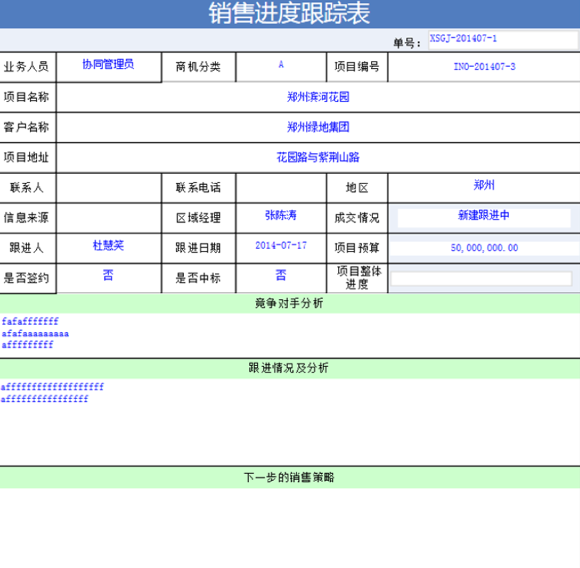Click the 项目名称 value 郑州滨河花园
580x568 pixels.
[318, 97]
